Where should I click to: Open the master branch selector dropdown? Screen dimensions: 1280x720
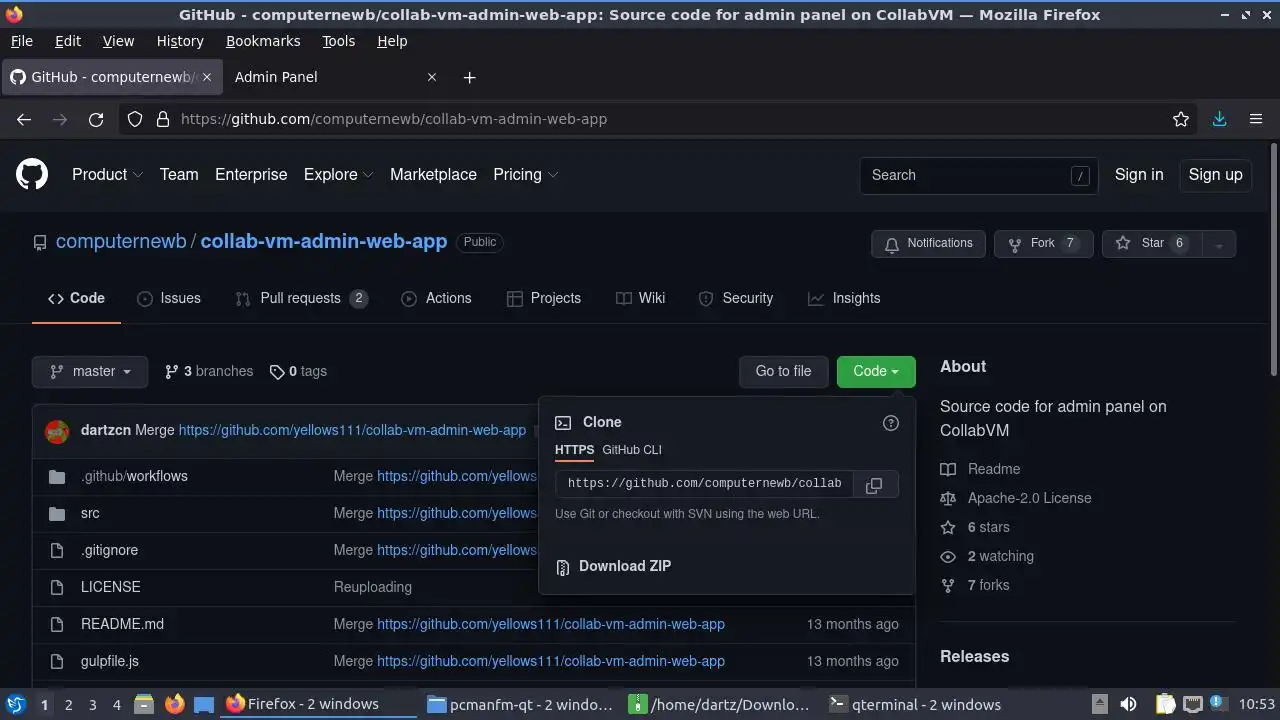(x=90, y=372)
